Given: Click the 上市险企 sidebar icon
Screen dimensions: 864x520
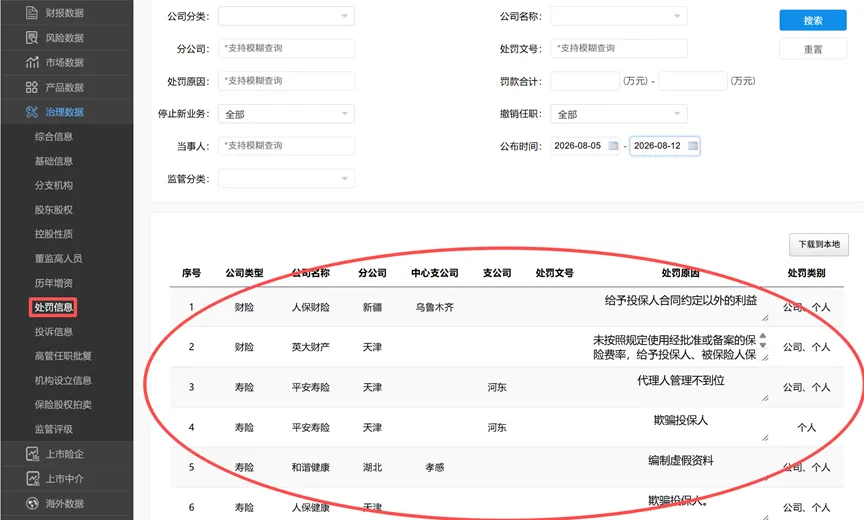Looking at the screenshot, I should 33,454.
